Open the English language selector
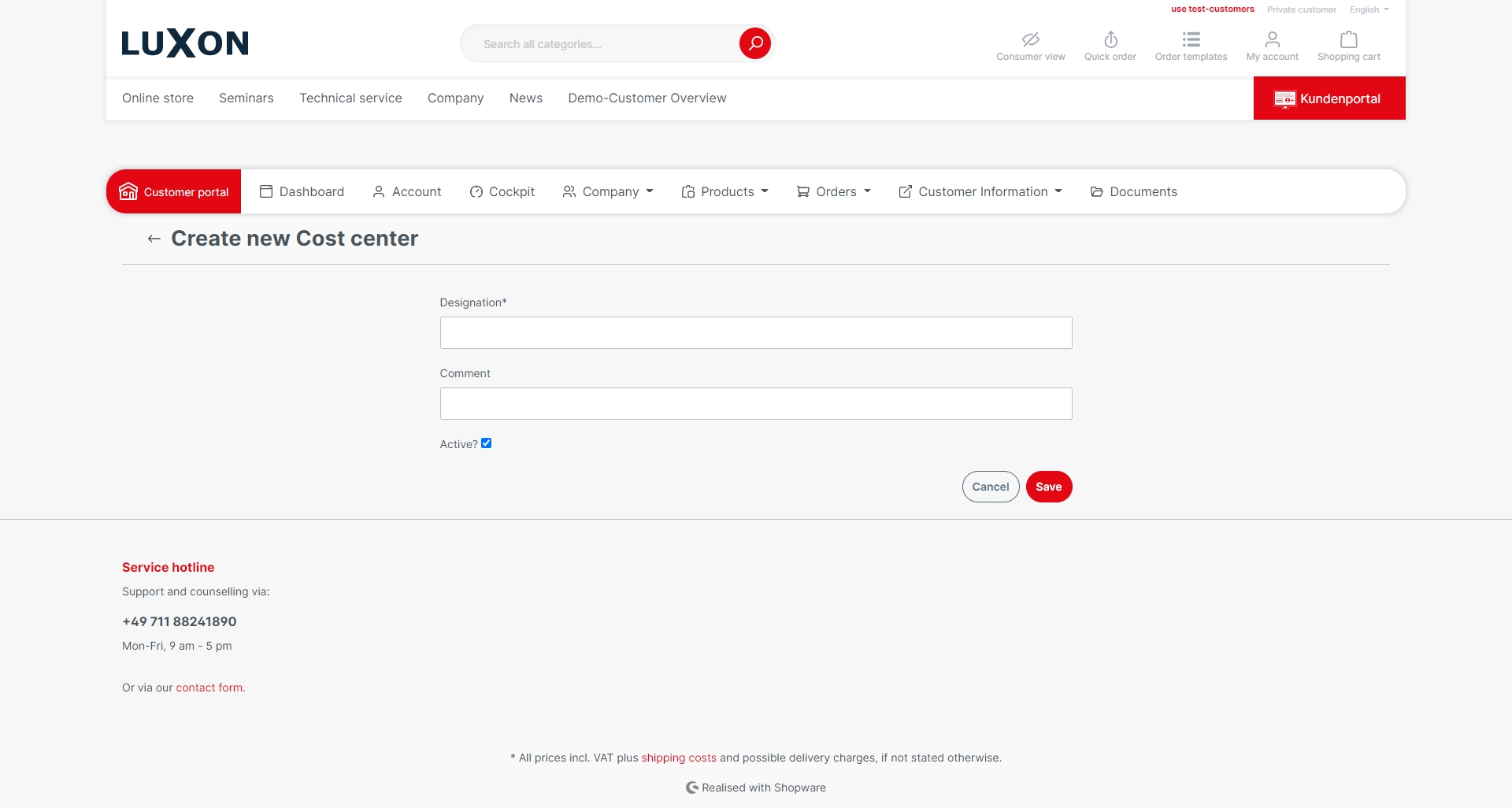This screenshot has width=1512, height=808. pos(1369,9)
